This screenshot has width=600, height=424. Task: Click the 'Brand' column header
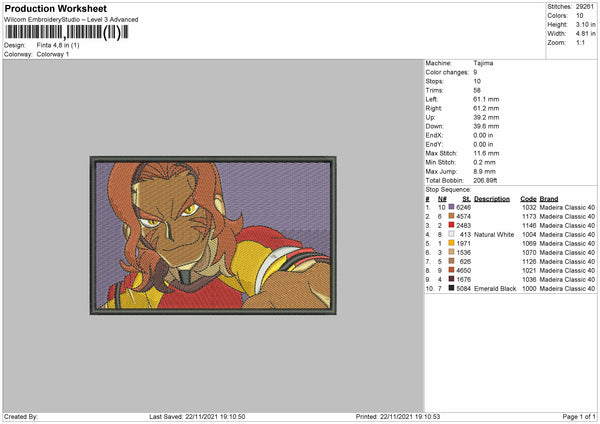click(549, 199)
